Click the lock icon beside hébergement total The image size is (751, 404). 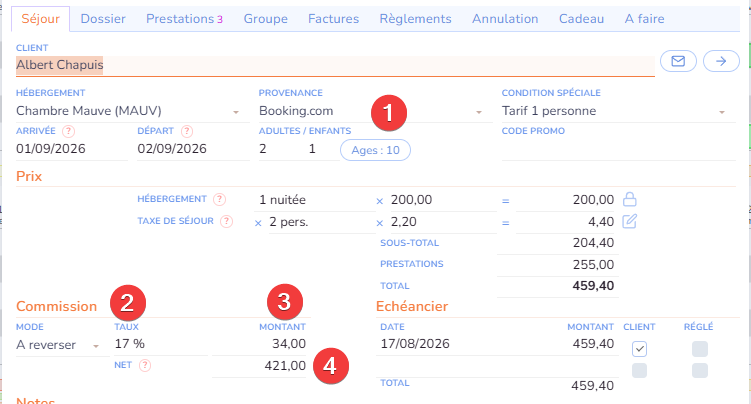coord(630,199)
